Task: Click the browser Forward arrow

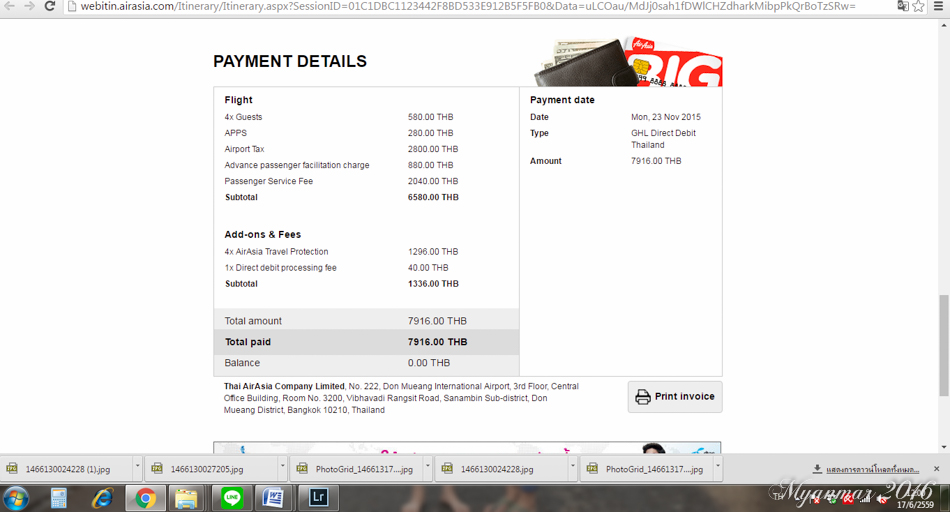Action: [x=29, y=6]
